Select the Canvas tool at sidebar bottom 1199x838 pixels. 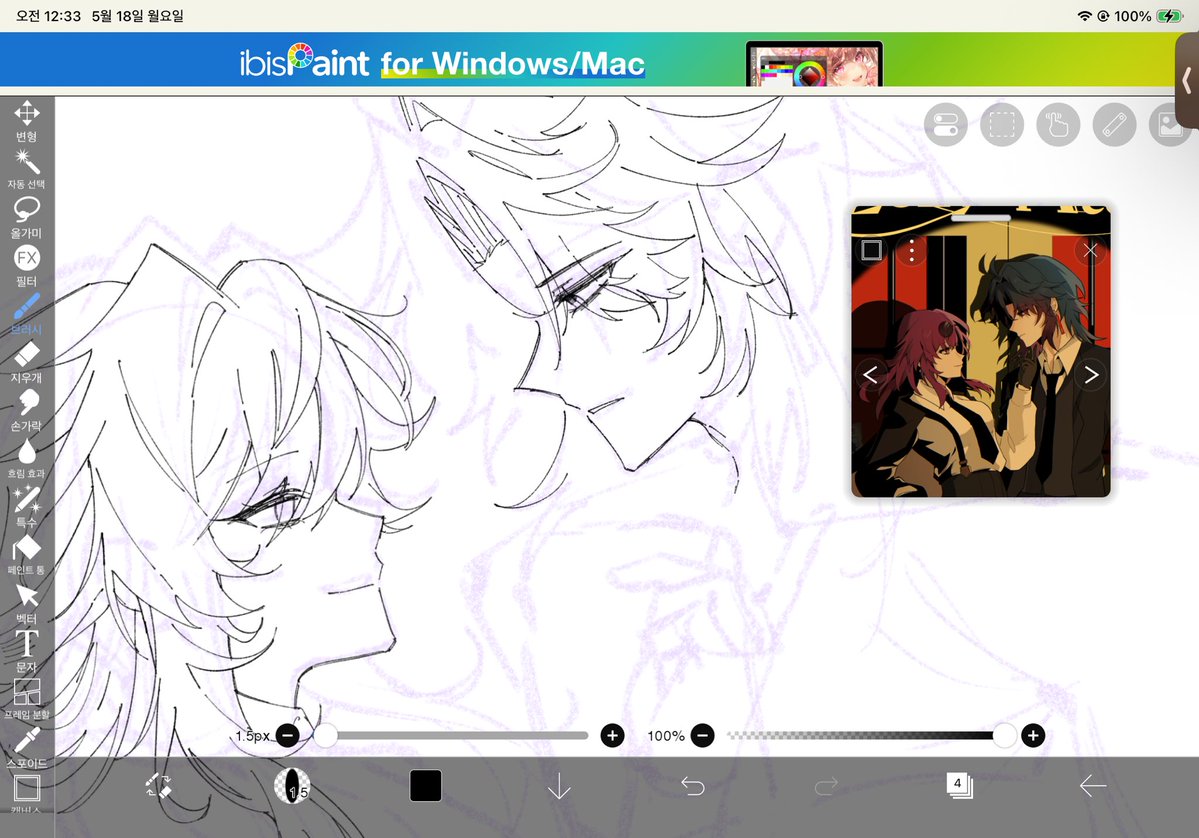[27, 794]
